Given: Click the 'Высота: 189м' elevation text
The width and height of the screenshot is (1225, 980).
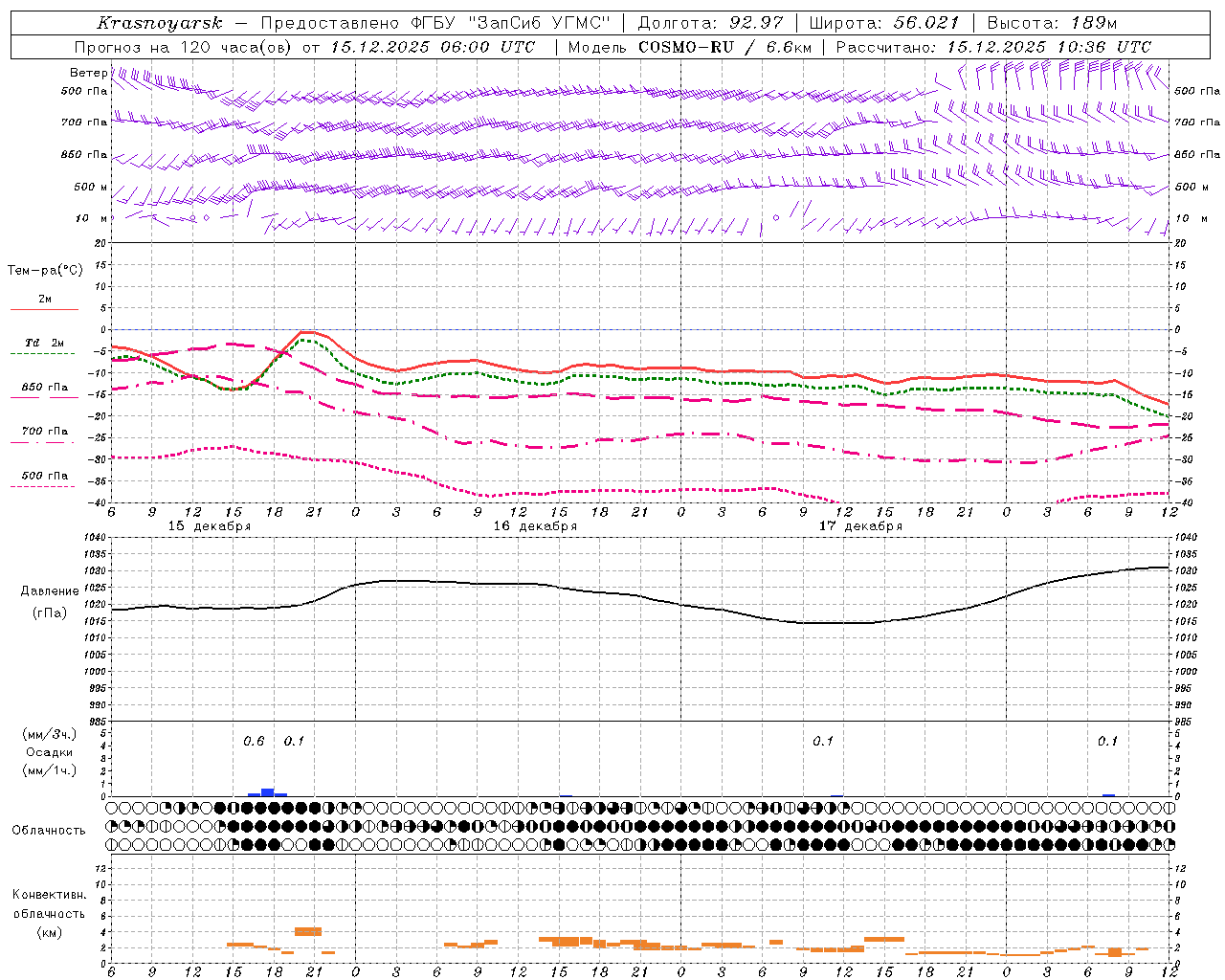Looking at the screenshot, I should click(x=1052, y=23).
